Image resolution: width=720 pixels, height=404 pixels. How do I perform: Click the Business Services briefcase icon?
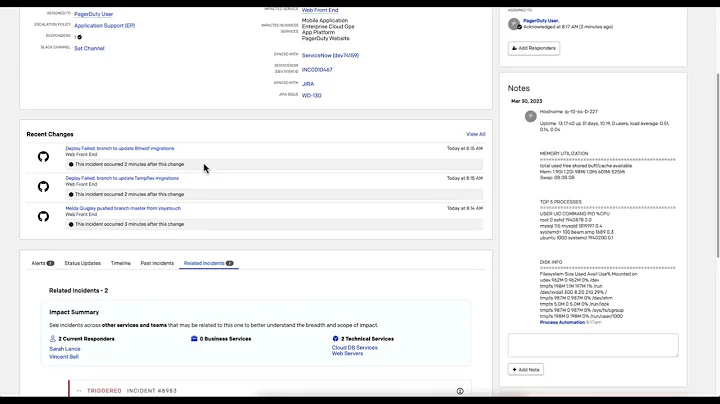(x=194, y=339)
